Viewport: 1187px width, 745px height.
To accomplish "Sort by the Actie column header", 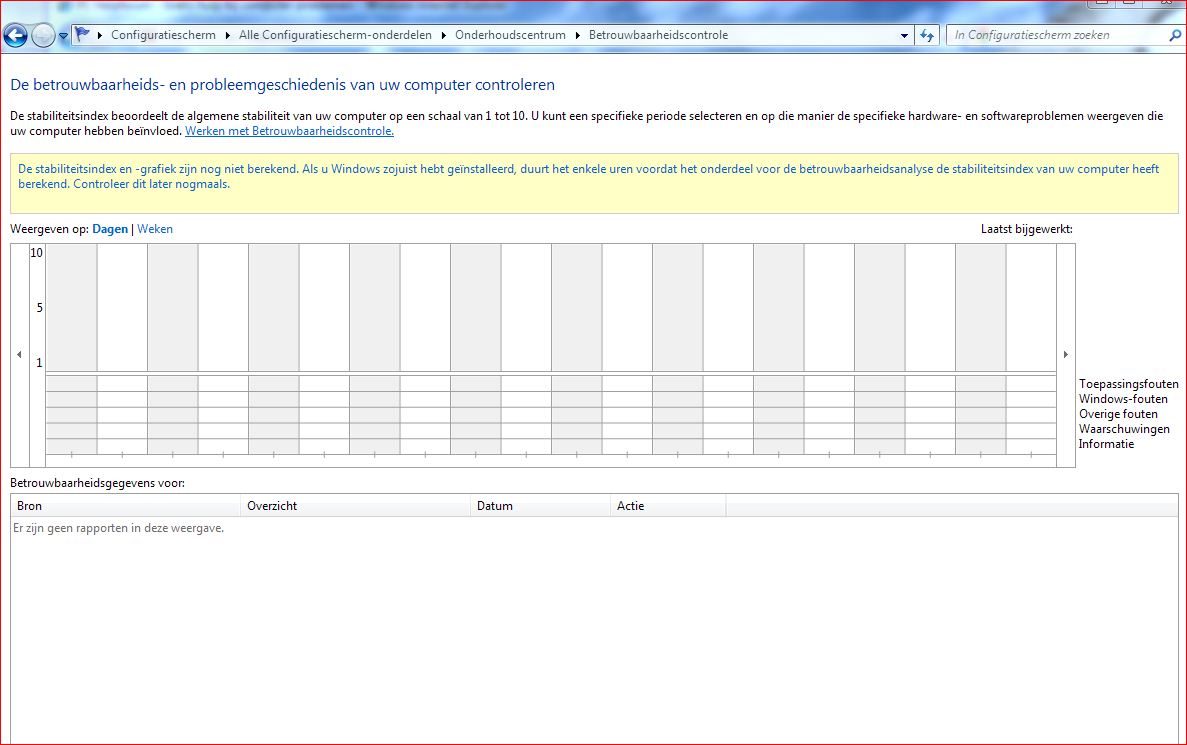I will point(668,506).
